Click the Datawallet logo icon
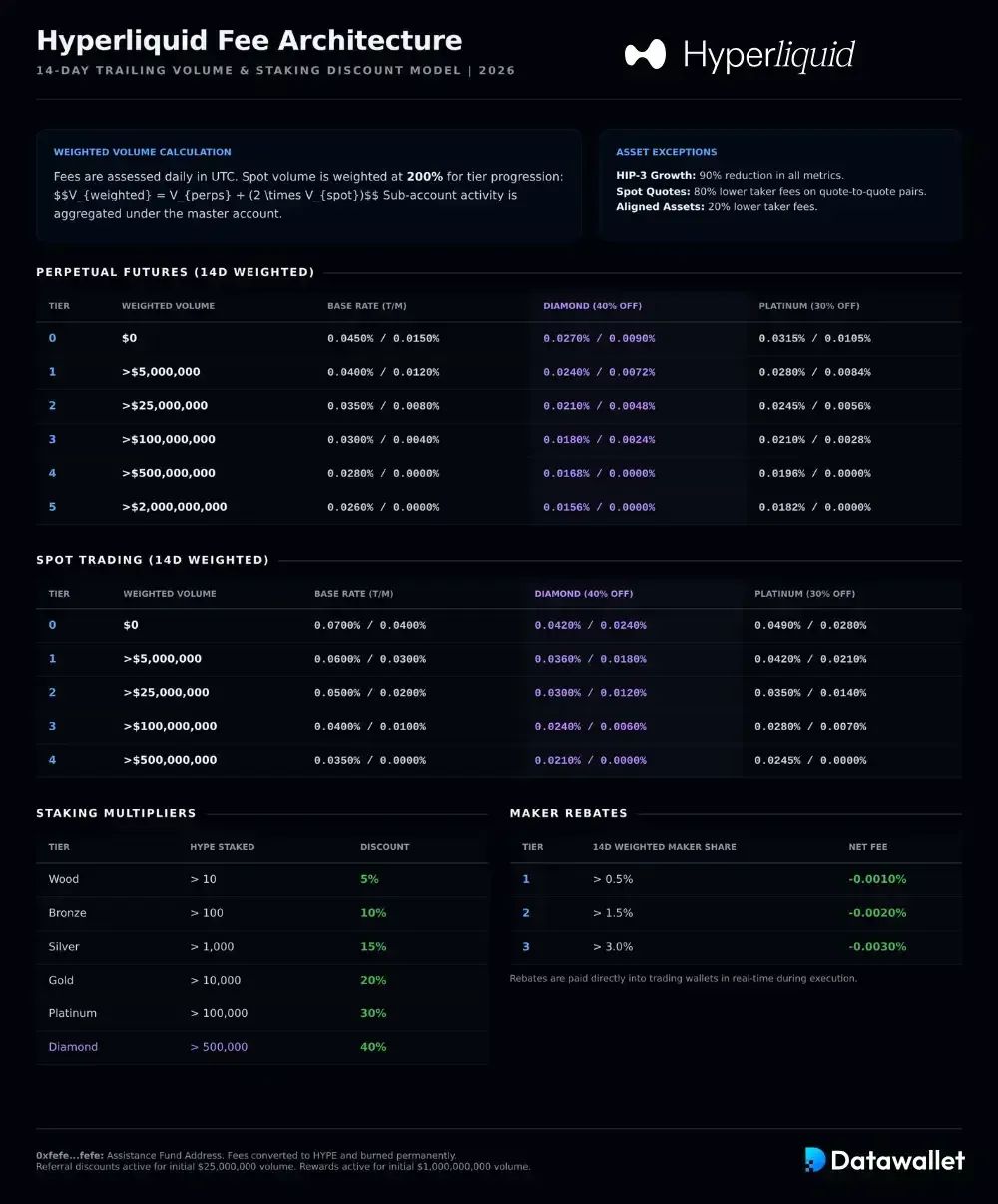The image size is (998, 1204). point(815,1159)
